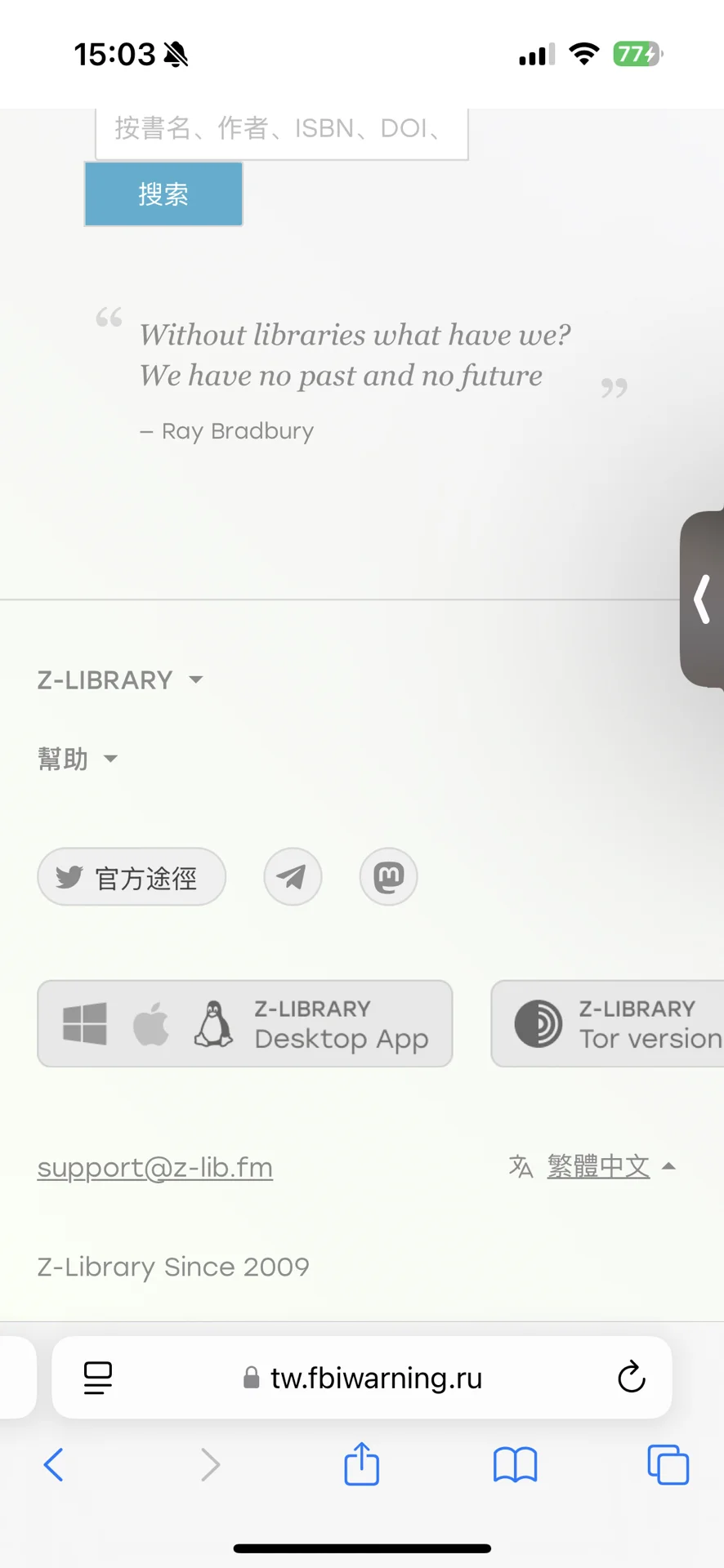The height and width of the screenshot is (1568, 724).
Task: Go back with Safari back arrow
Action: click(x=54, y=1464)
